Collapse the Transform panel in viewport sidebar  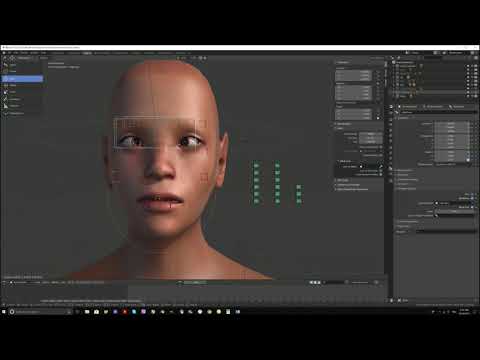[x=343, y=62]
